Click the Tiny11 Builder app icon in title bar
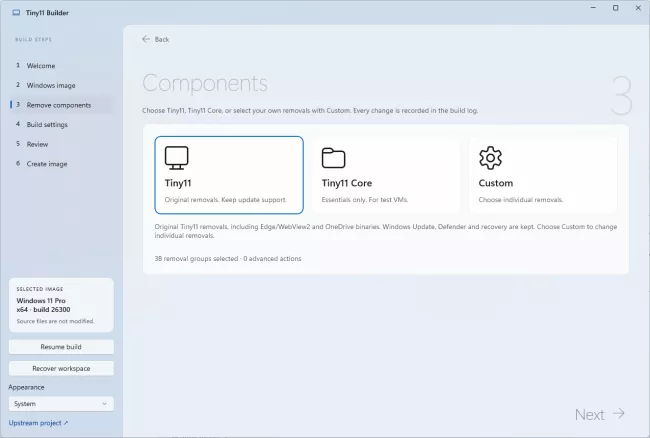The image size is (650, 438). [16, 13]
